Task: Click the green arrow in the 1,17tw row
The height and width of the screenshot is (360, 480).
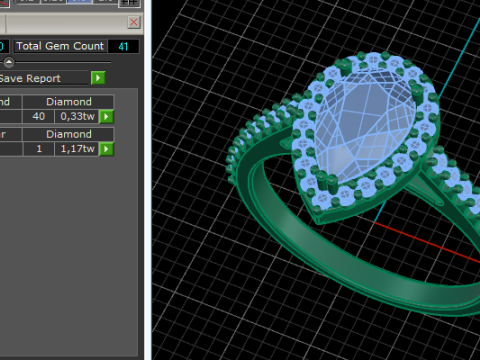Action: [107, 149]
